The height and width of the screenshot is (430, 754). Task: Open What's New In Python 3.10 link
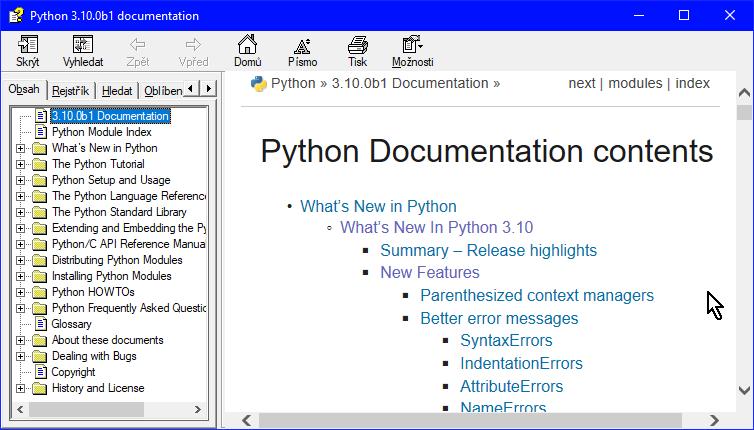pos(437,228)
